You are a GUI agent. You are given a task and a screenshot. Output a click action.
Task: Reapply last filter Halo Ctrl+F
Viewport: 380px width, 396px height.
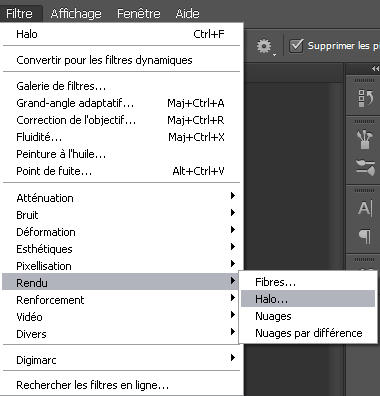[x=121, y=34]
